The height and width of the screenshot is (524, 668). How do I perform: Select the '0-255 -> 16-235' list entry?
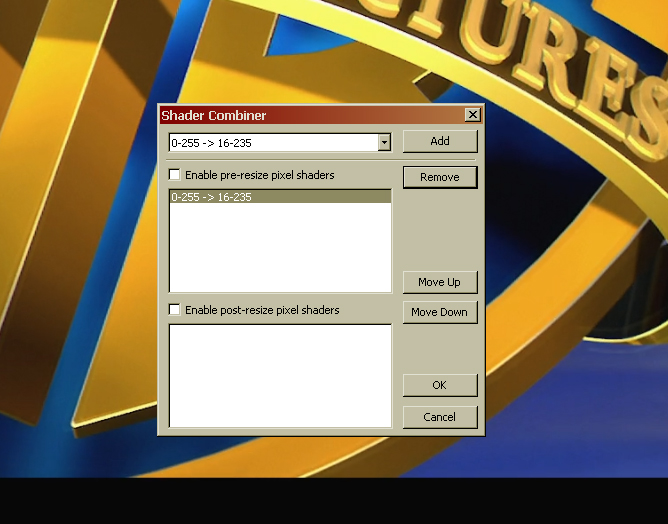(x=280, y=197)
